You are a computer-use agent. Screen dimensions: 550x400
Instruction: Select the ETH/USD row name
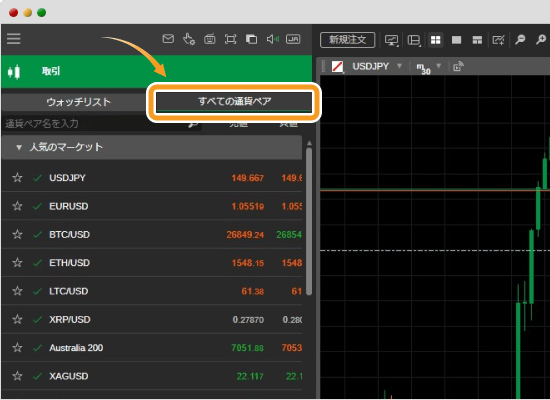[x=69, y=263]
